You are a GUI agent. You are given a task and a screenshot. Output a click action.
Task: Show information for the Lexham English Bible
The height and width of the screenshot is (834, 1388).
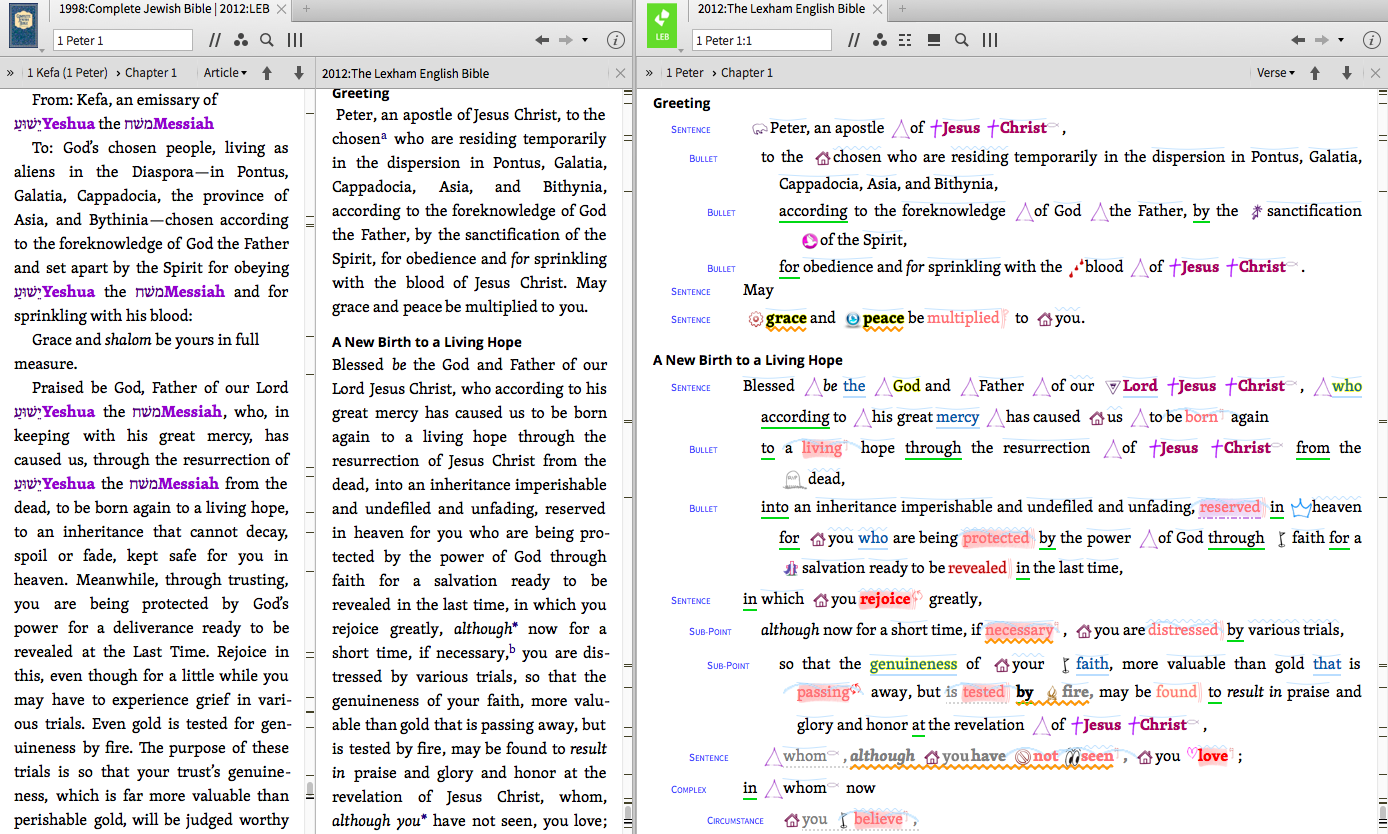pos(1372,40)
